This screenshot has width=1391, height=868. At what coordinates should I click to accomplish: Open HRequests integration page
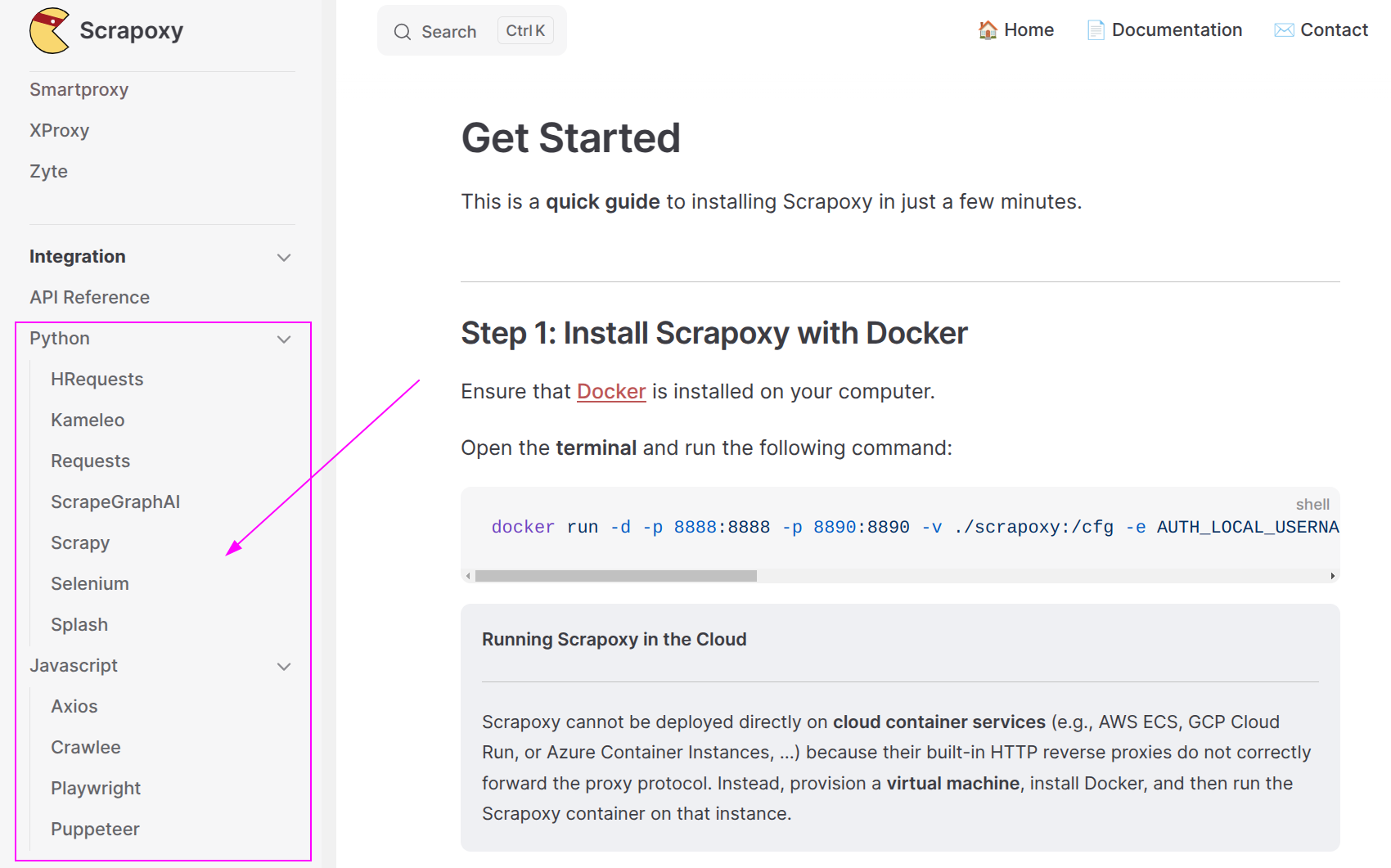point(97,380)
